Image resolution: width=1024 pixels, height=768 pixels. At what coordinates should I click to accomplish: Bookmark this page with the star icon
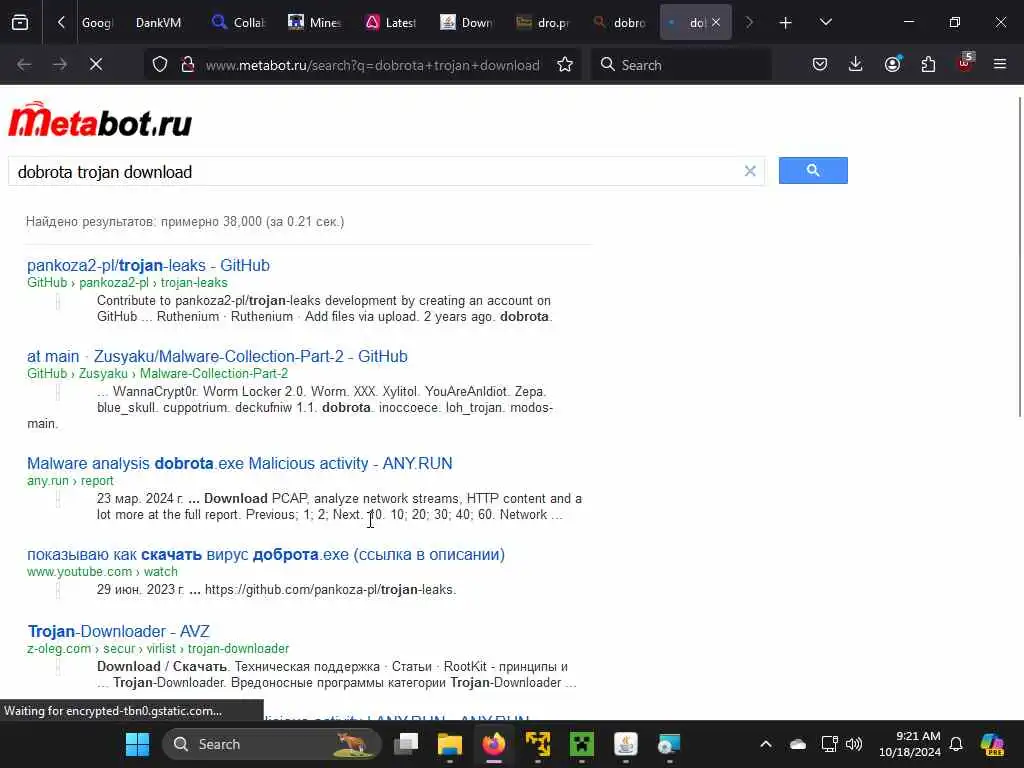coord(566,65)
